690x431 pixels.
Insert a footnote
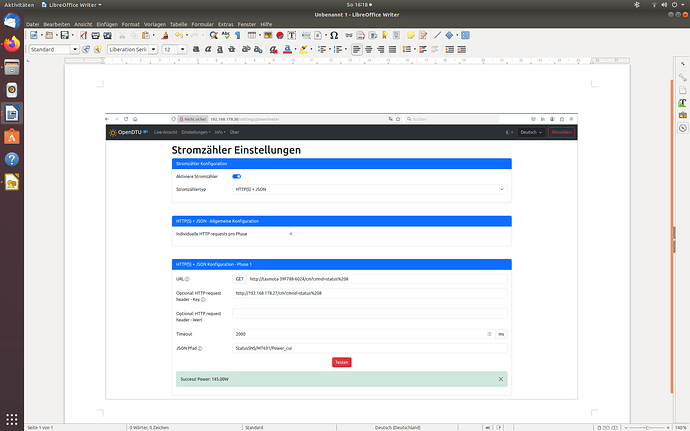pos(360,35)
